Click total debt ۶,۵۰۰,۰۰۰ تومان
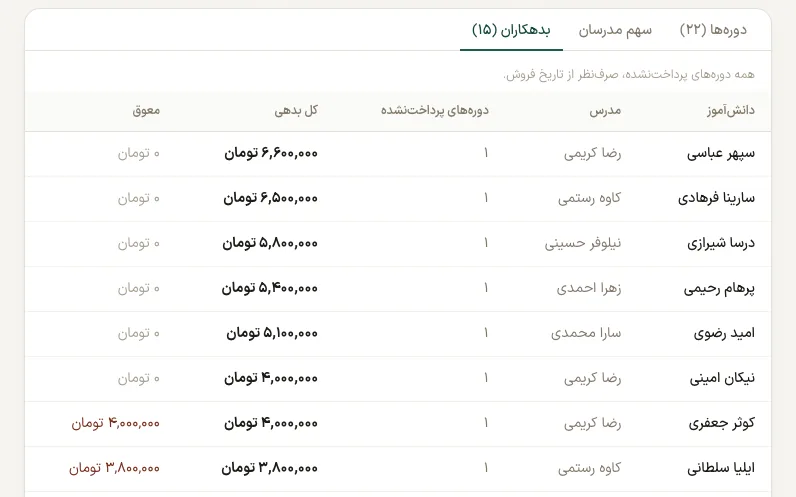The width and height of the screenshot is (796, 497). tap(271, 198)
